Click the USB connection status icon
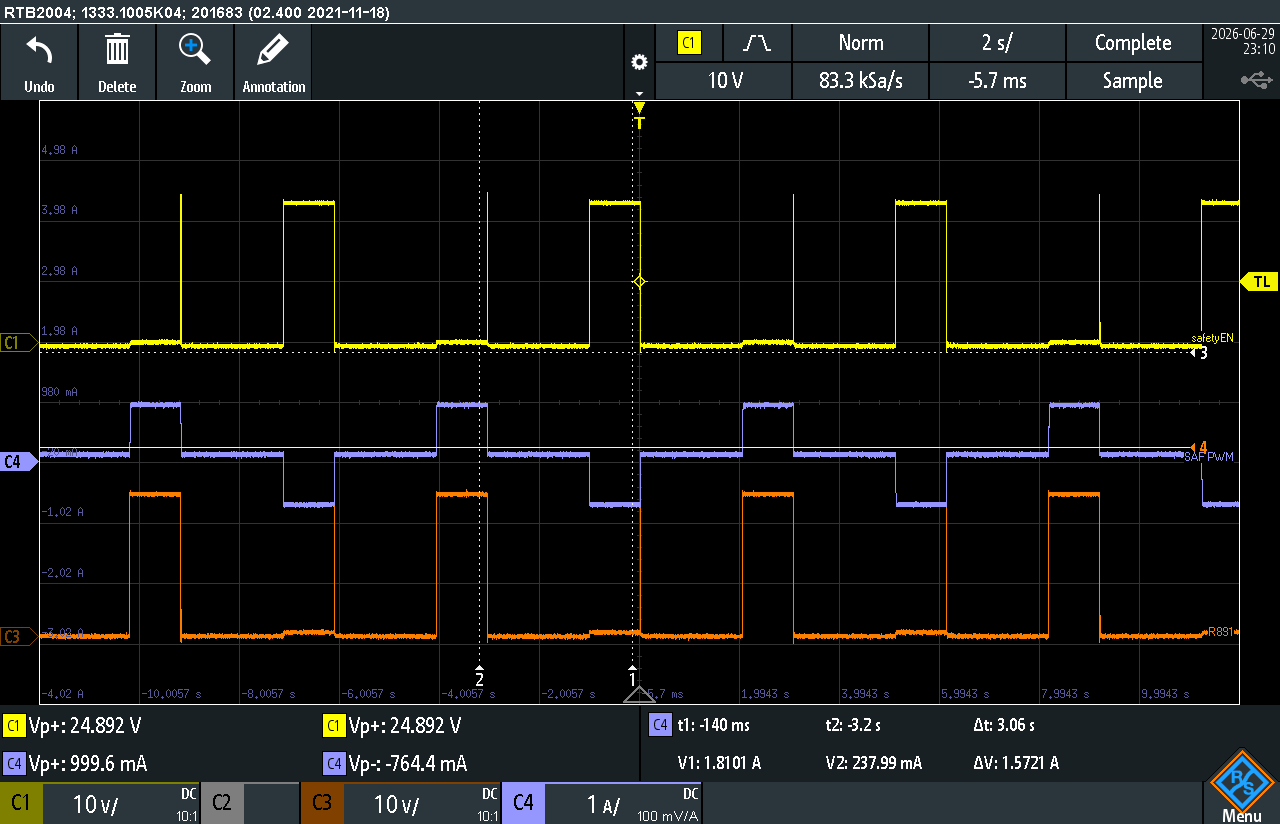The image size is (1280, 824). 1256,79
